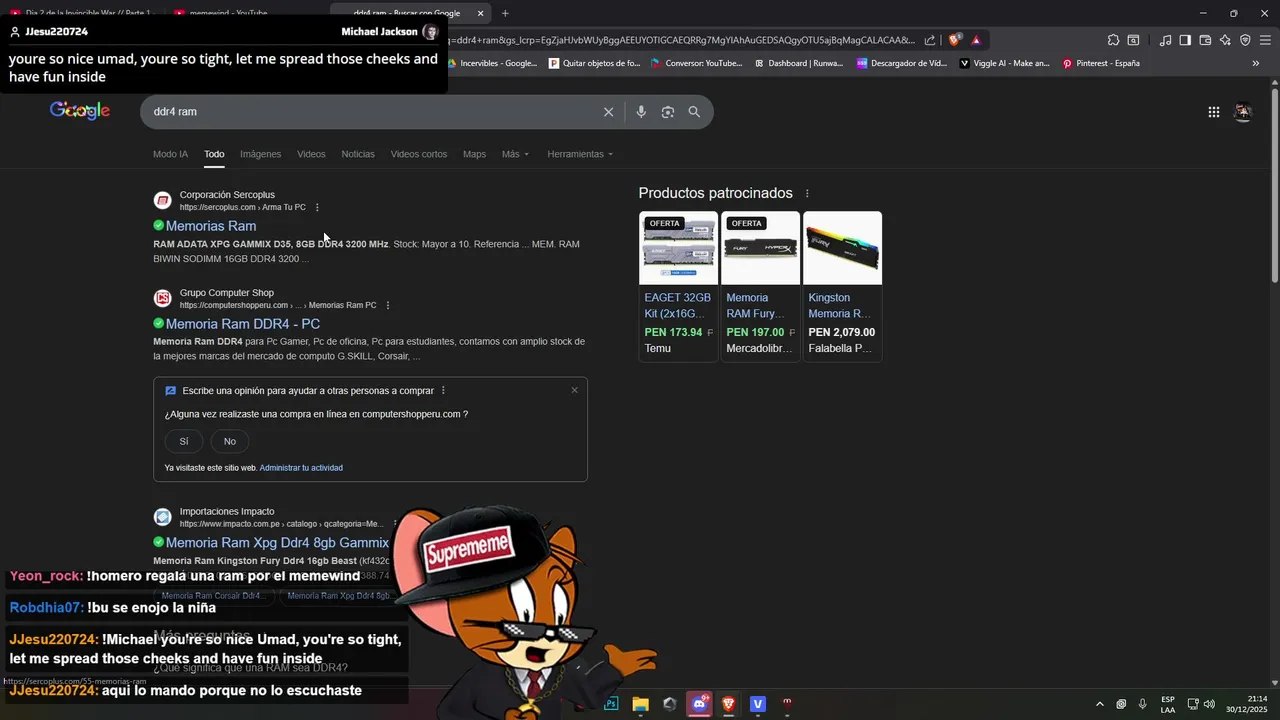Screen dimensions: 1280x720
Task: Dismiss the review prompt card
Action: 574,390
